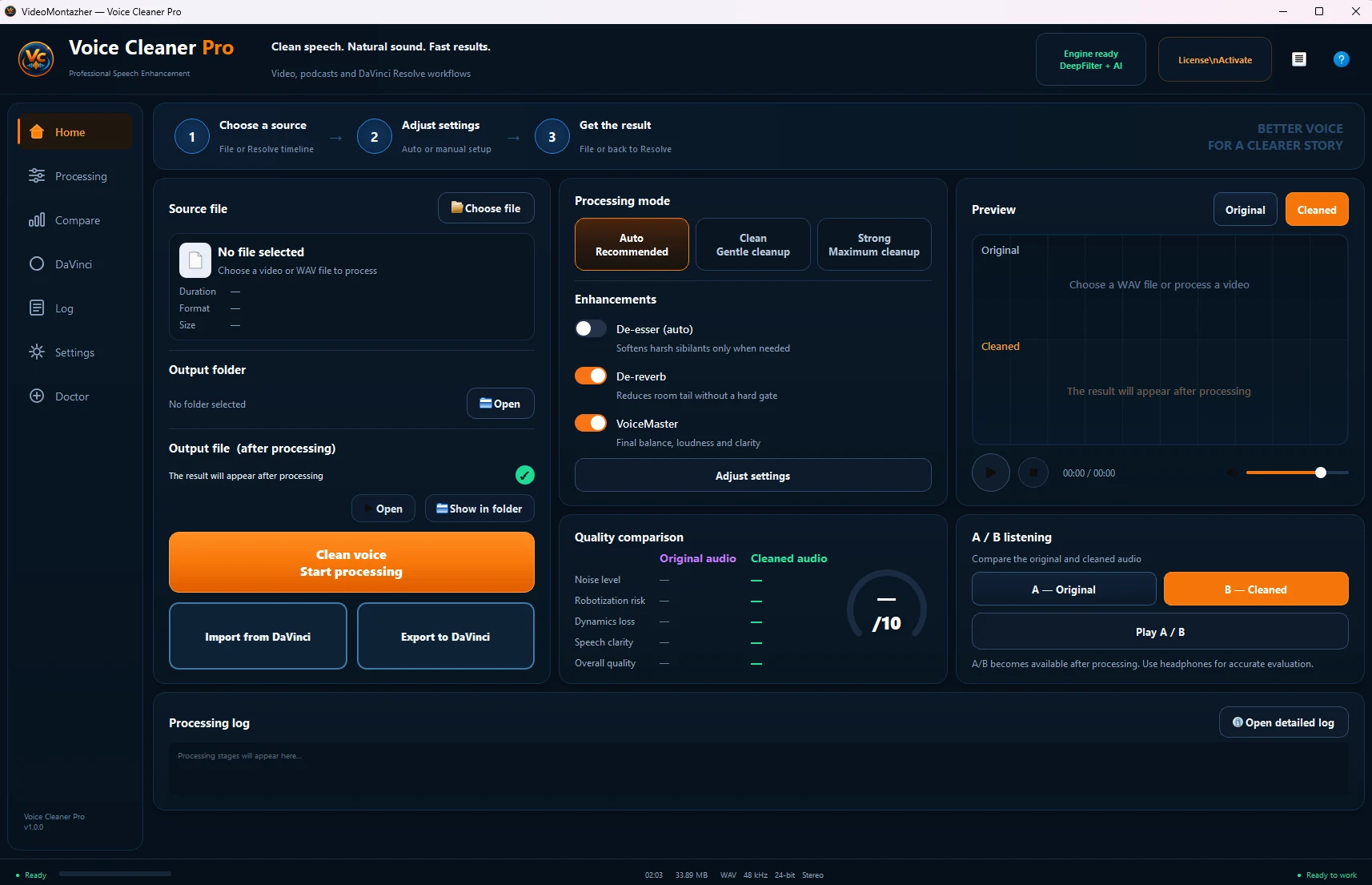The height and width of the screenshot is (885, 1372).
Task: Click Export to DaVinci
Action: [x=446, y=636]
